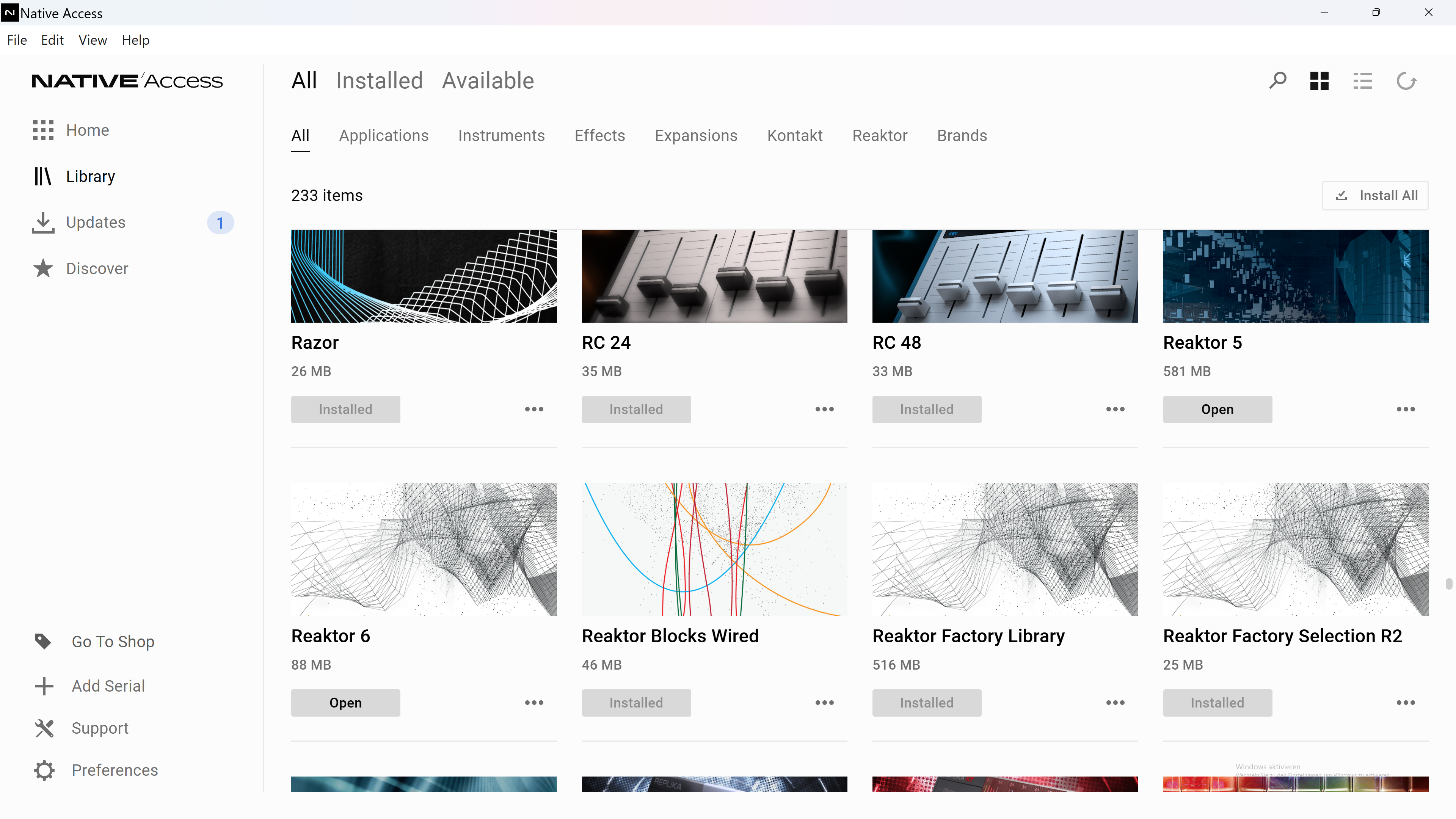The image size is (1456, 819).
Task: Click the Go To Shop tag icon
Action: click(44, 642)
